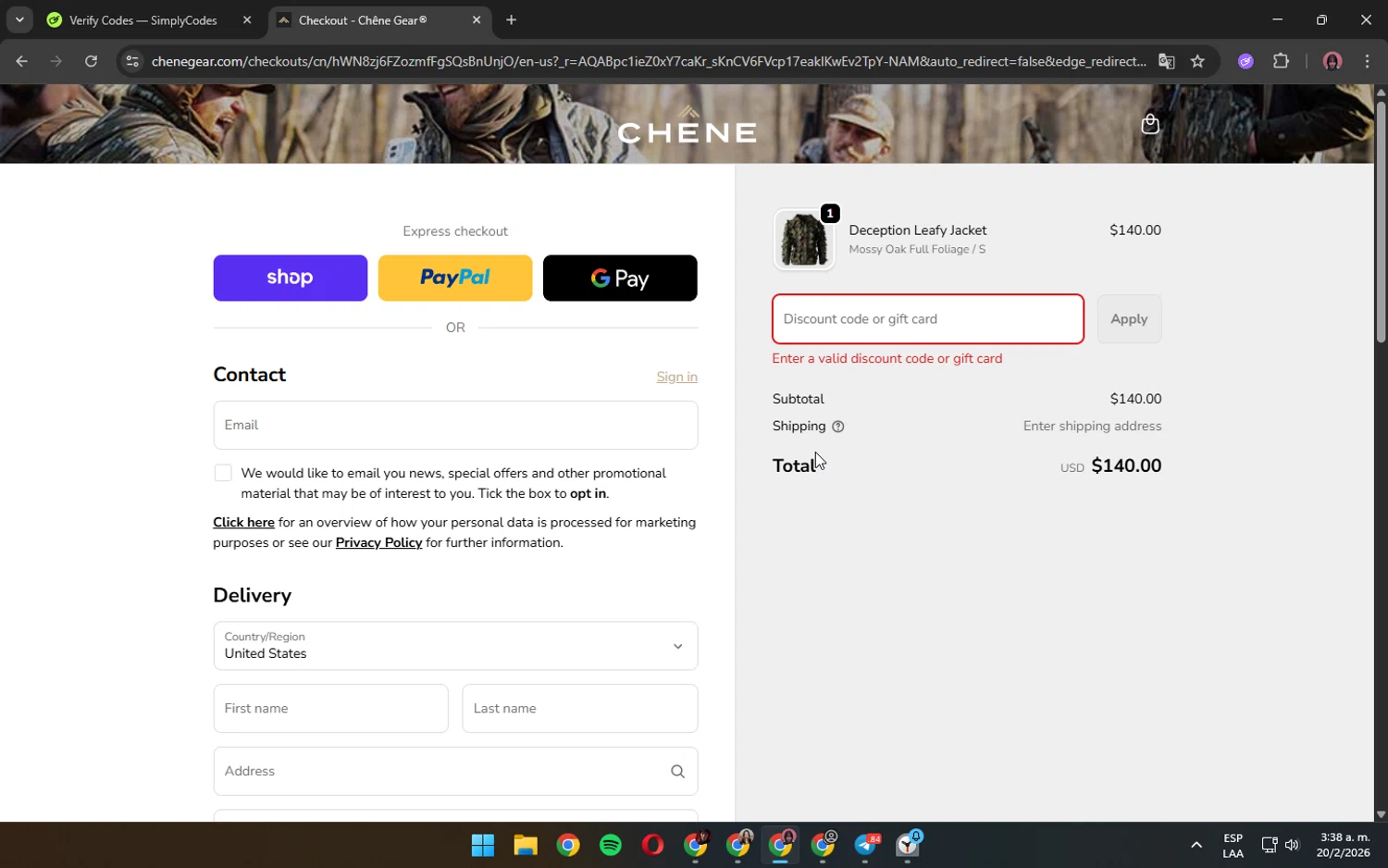Bookmark this page with star icon
Image resolution: width=1388 pixels, height=868 pixels.
pos(1197,61)
